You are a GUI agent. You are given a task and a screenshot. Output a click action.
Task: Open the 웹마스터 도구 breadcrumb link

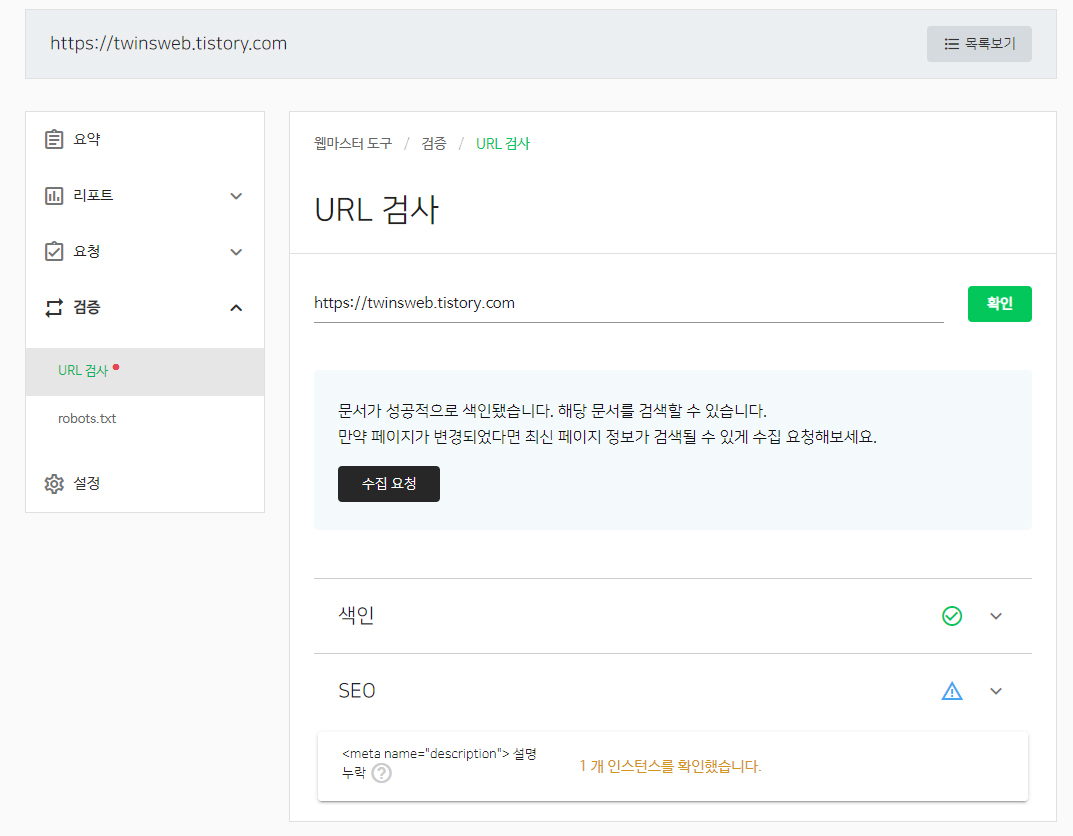pyautogui.click(x=352, y=143)
